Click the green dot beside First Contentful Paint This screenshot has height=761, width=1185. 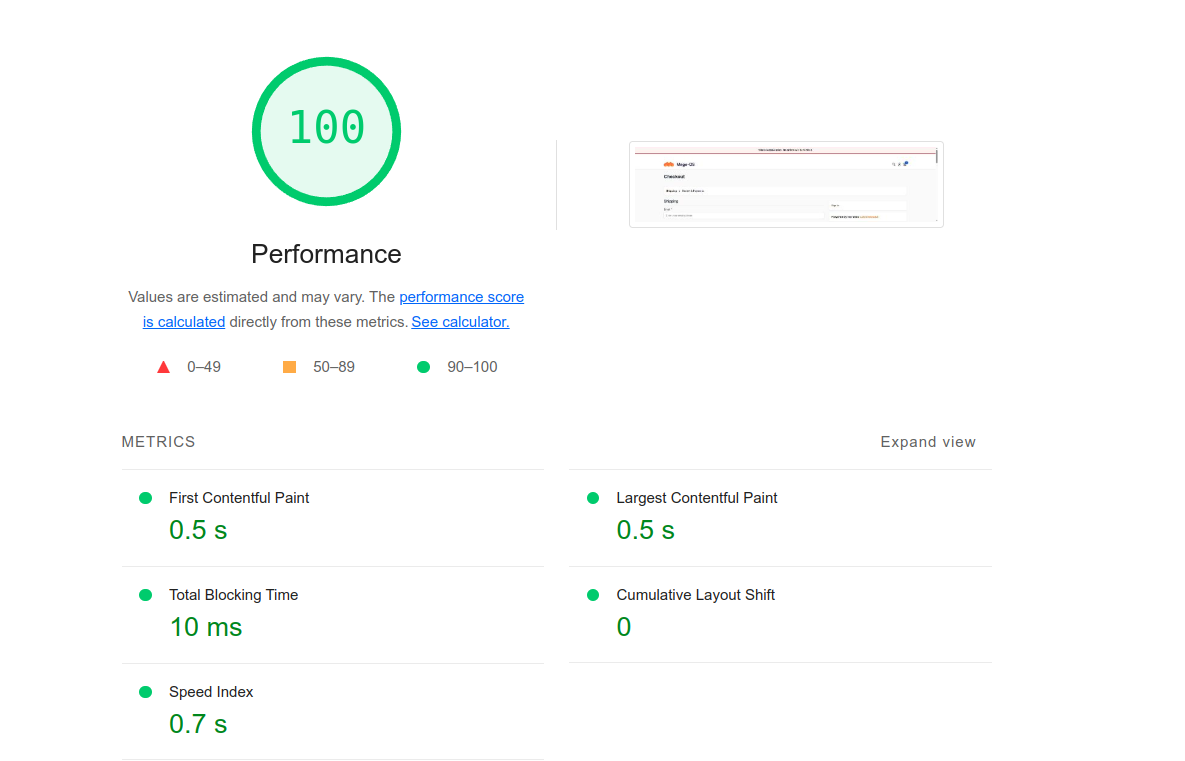[x=146, y=498]
